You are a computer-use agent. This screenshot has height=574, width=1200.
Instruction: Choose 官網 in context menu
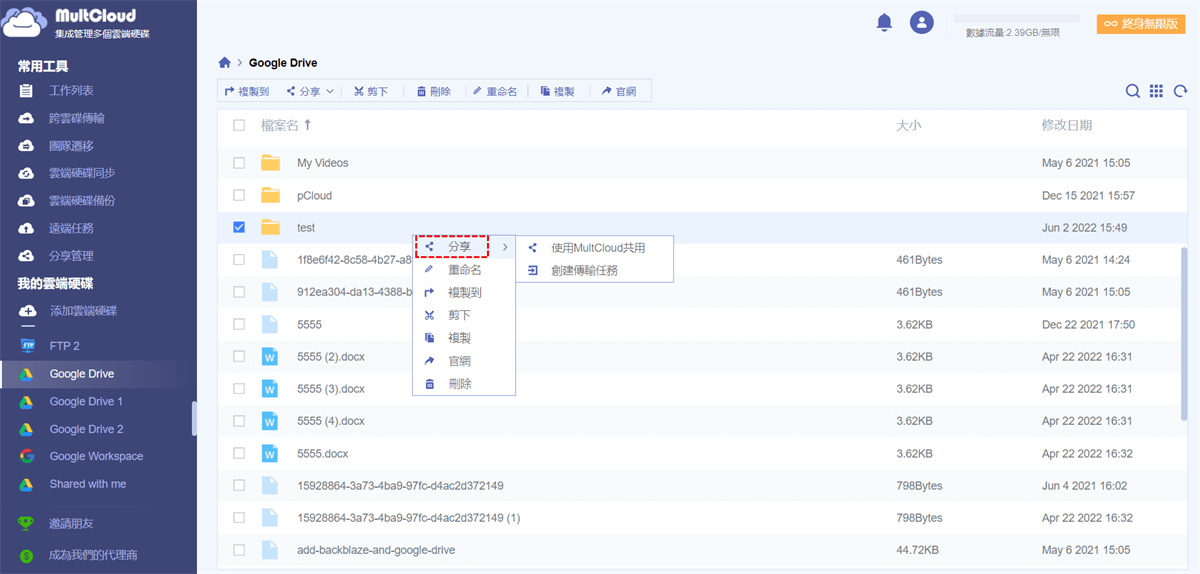[x=464, y=361]
